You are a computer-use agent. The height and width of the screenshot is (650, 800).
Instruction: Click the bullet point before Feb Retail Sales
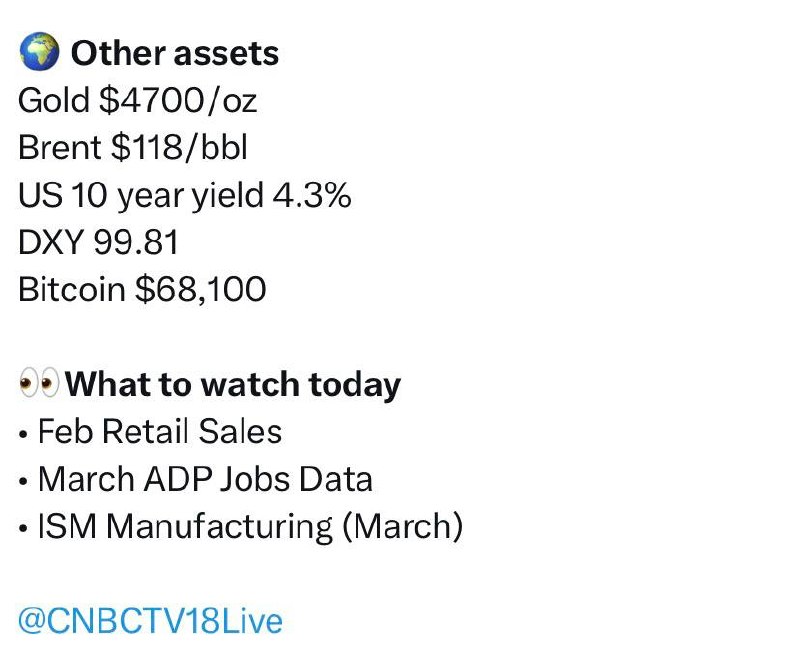click(23, 433)
